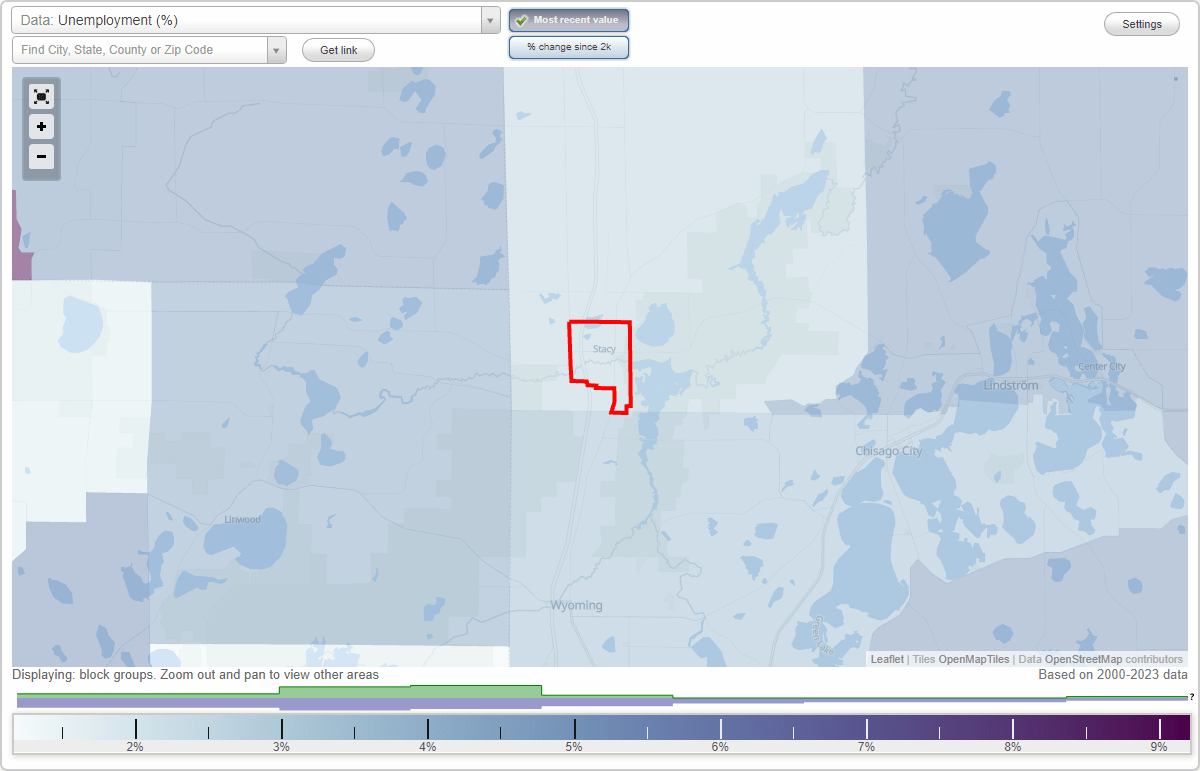Expand the location search dropdown arrow
This screenshot has width=1200, height=771.
pyautogui.click(x=277, y=50)
